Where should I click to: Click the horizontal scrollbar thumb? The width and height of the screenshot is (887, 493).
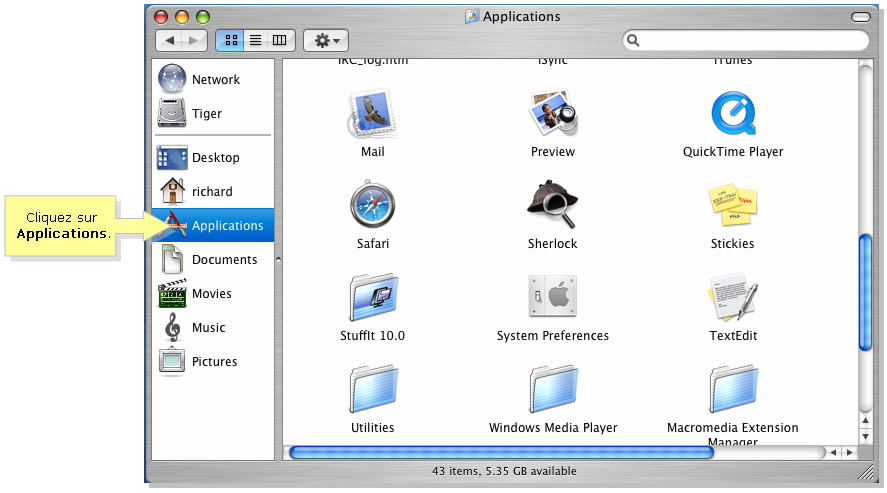pos(501,452)
